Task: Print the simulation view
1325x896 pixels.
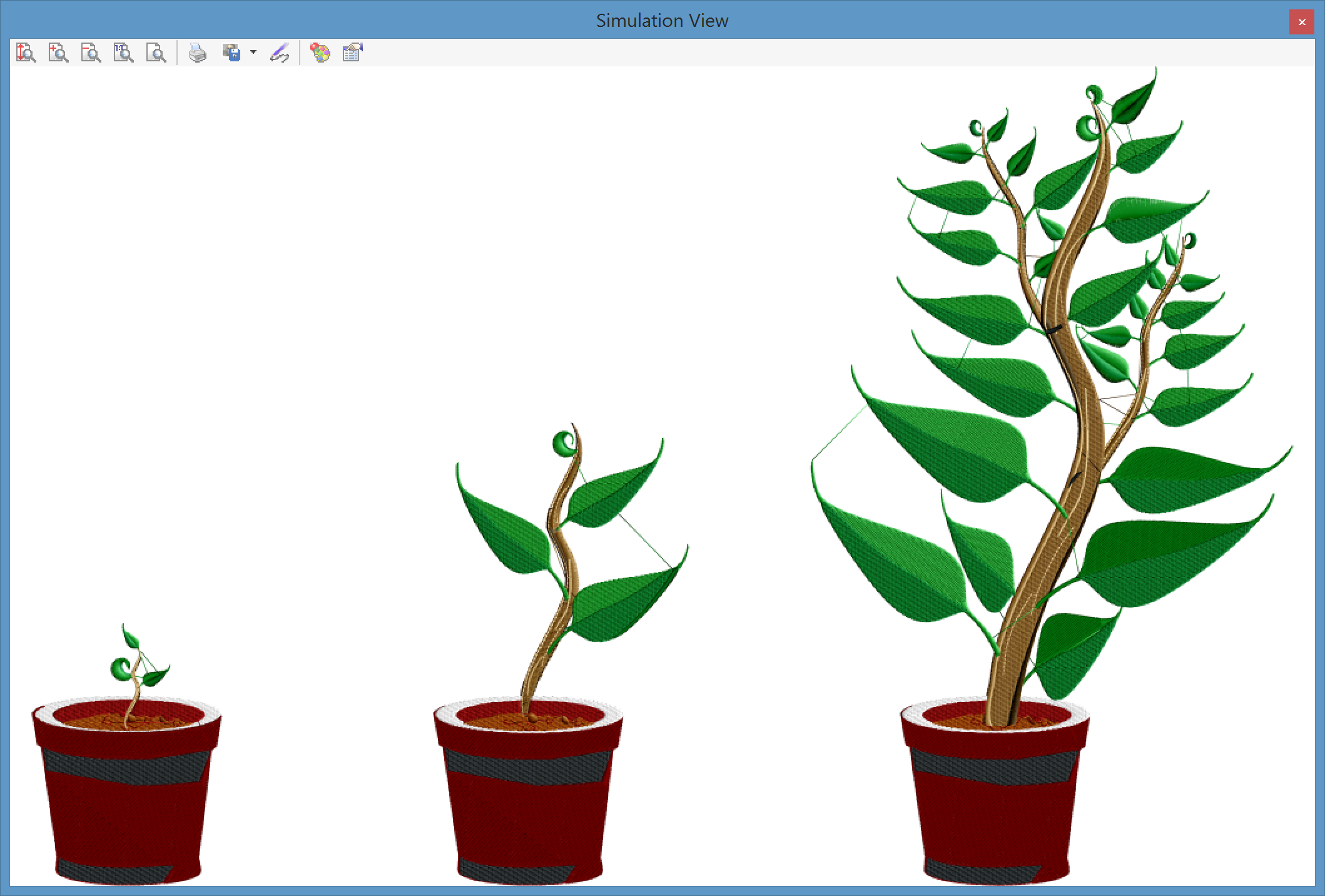Action: (198, 53)
